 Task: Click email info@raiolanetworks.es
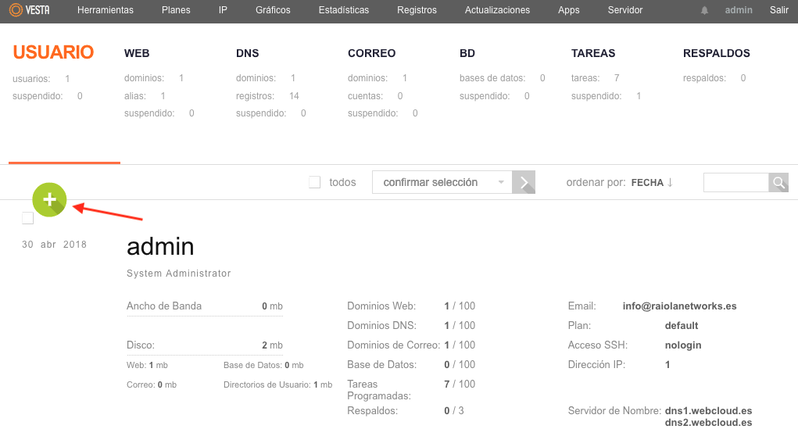tap(679, 306)
